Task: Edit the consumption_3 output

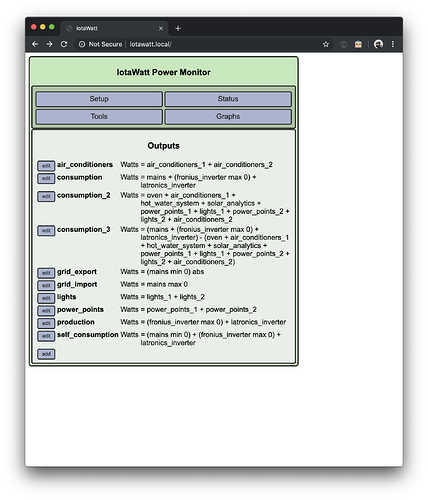Action: pos(46,231)
